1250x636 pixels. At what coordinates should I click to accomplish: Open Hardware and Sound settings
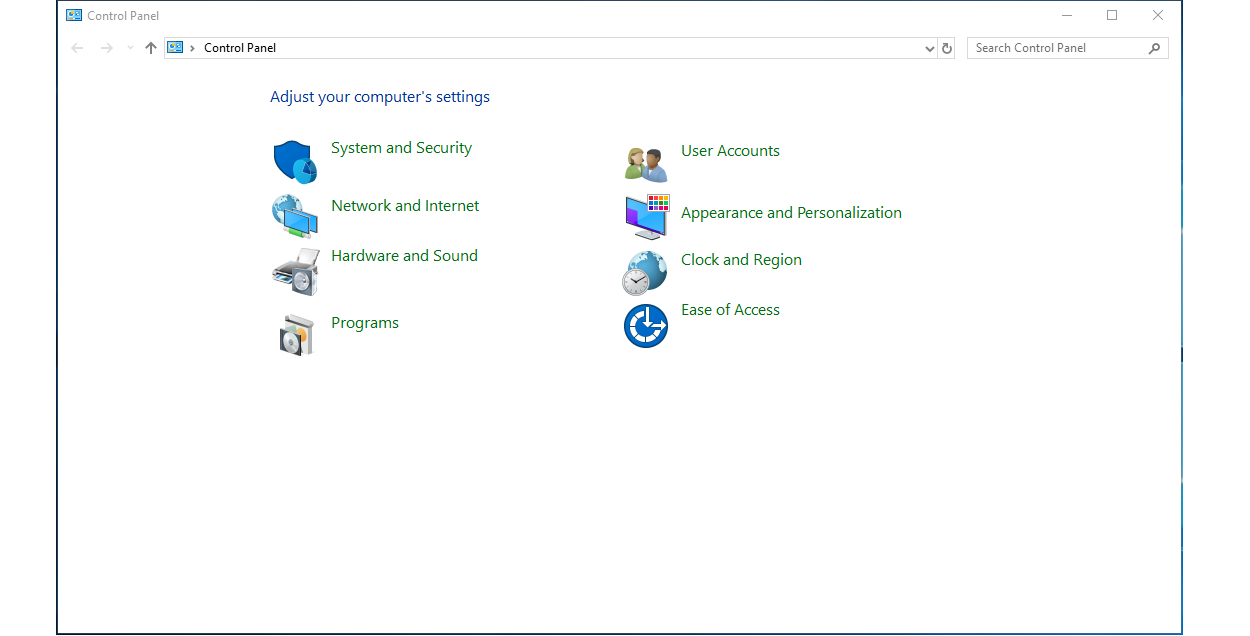pyautogui.click(x=404, y=255)
